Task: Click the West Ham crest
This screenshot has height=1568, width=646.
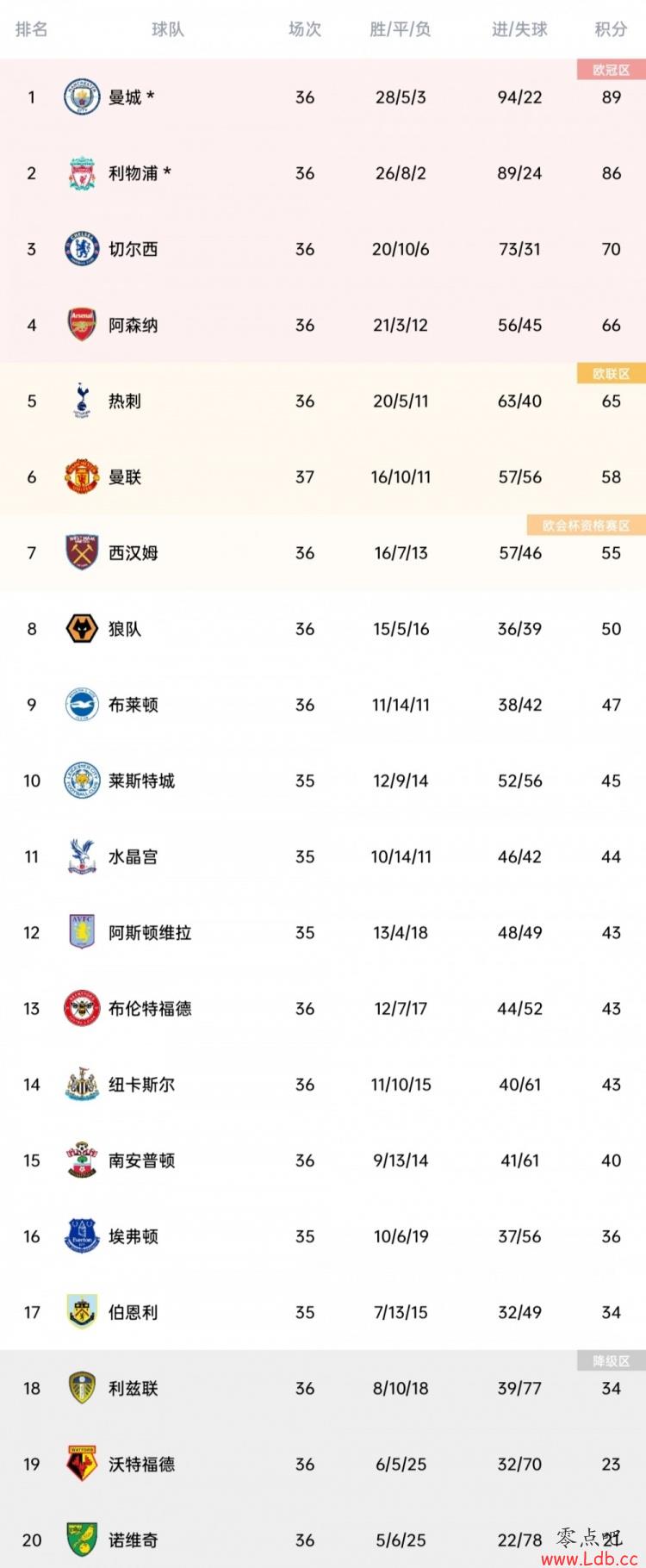Action: [83, 552]
